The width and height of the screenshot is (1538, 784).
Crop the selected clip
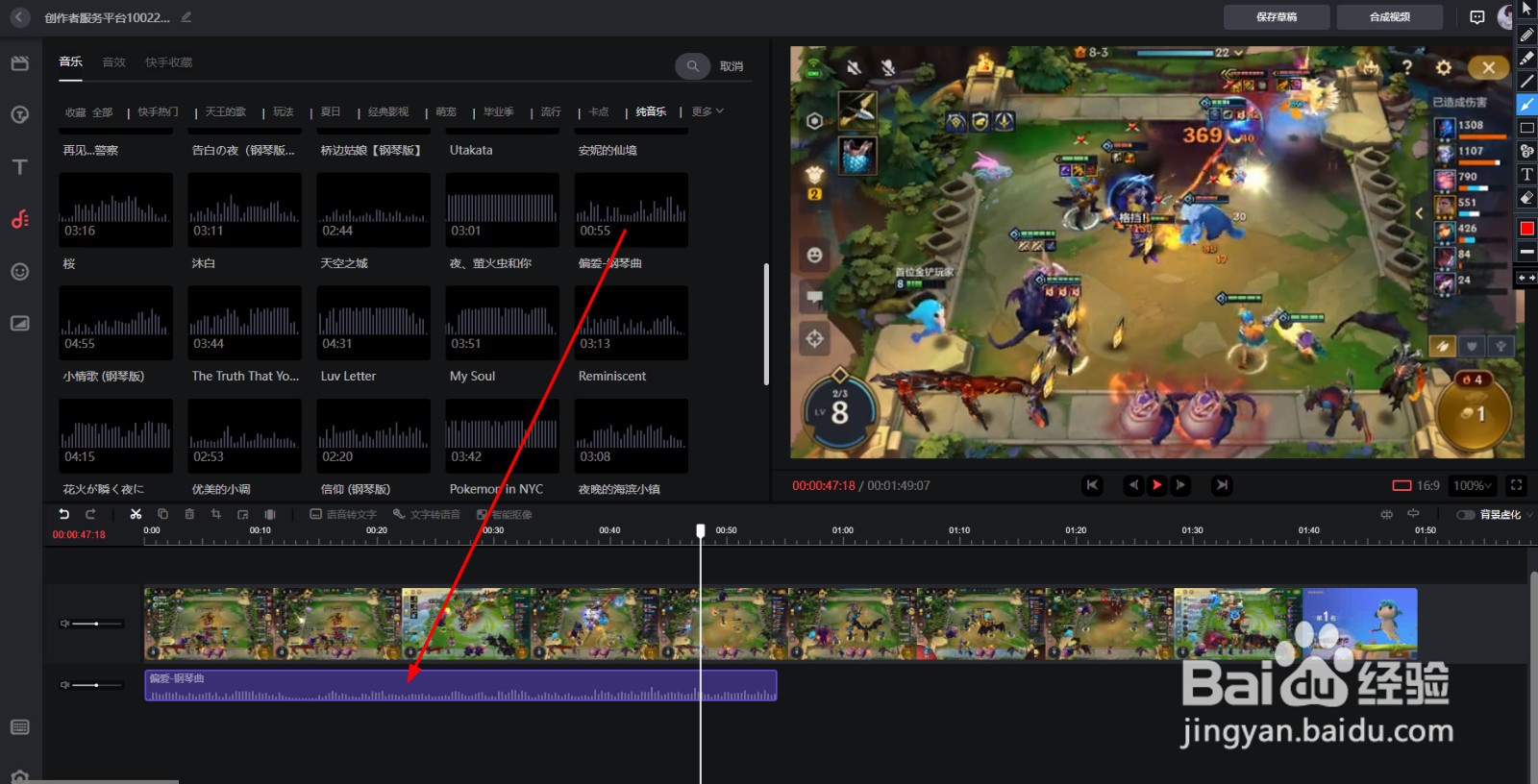point(216,514)
